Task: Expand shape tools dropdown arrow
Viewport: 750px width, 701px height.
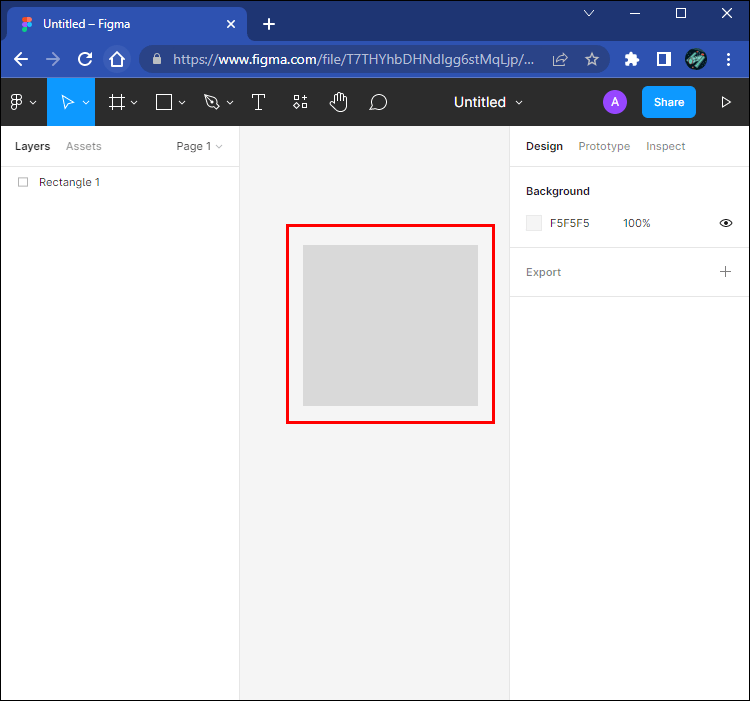Action: tap(183, 103)
